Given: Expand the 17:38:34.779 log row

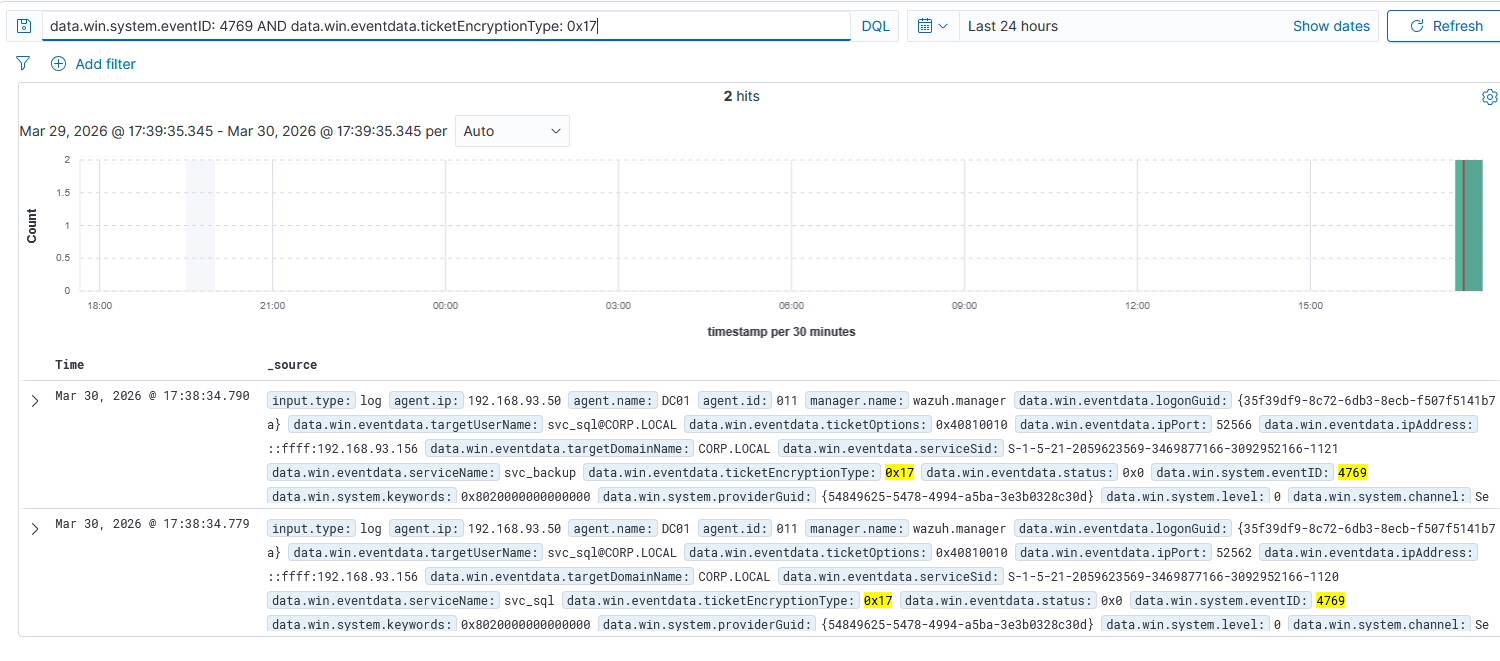Looking at the screenshot, I should pyautogui.click(x=35, y=529).
